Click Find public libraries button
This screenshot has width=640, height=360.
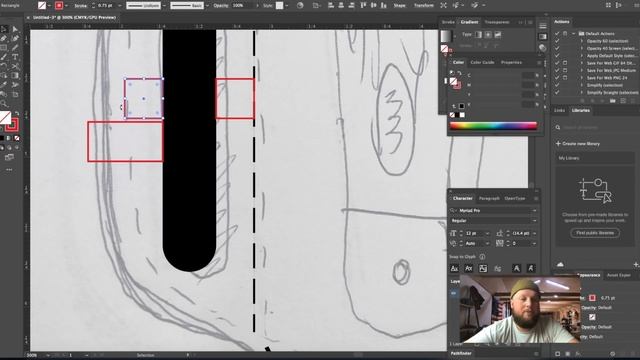(595, 233)
